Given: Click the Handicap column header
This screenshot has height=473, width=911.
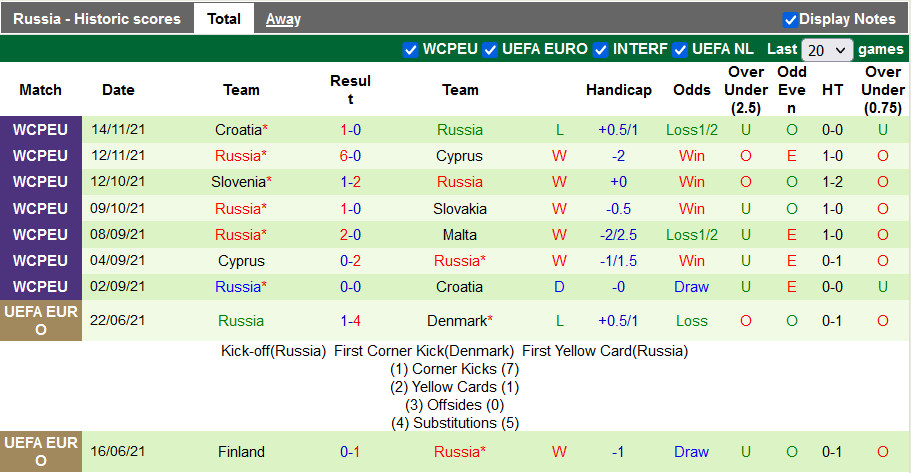Looking at the screenshot, I should click(x=619, y=90).
